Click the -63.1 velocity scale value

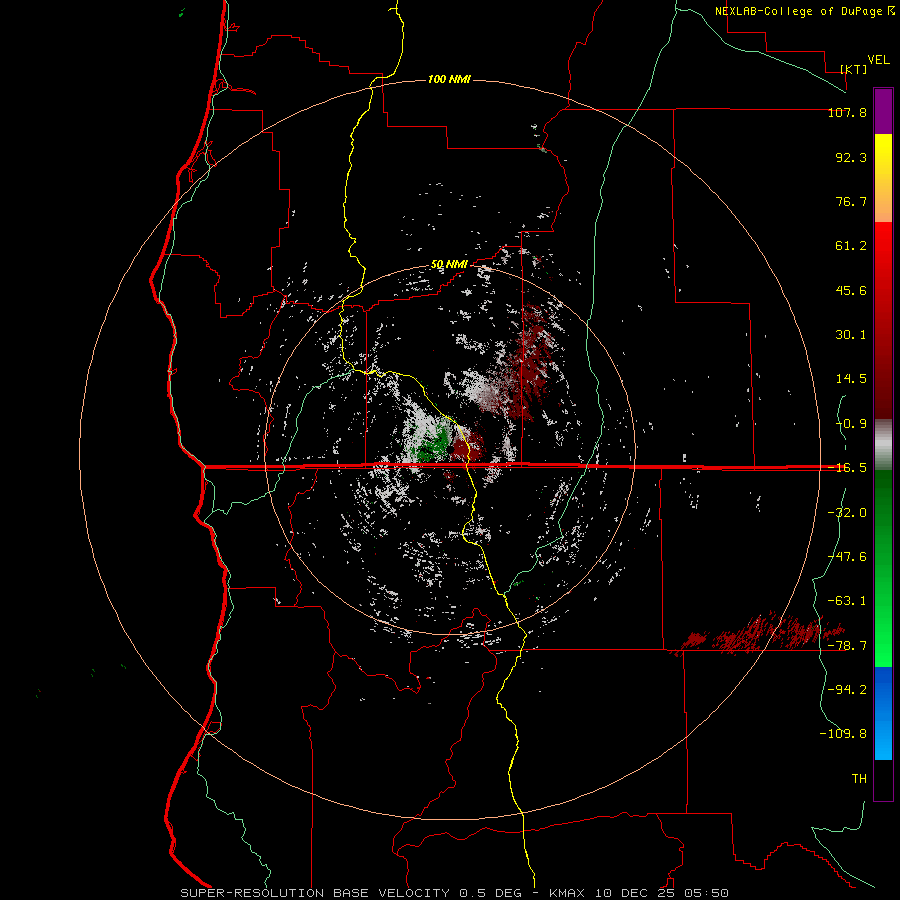pyautogui.click(x=847, y=601)
